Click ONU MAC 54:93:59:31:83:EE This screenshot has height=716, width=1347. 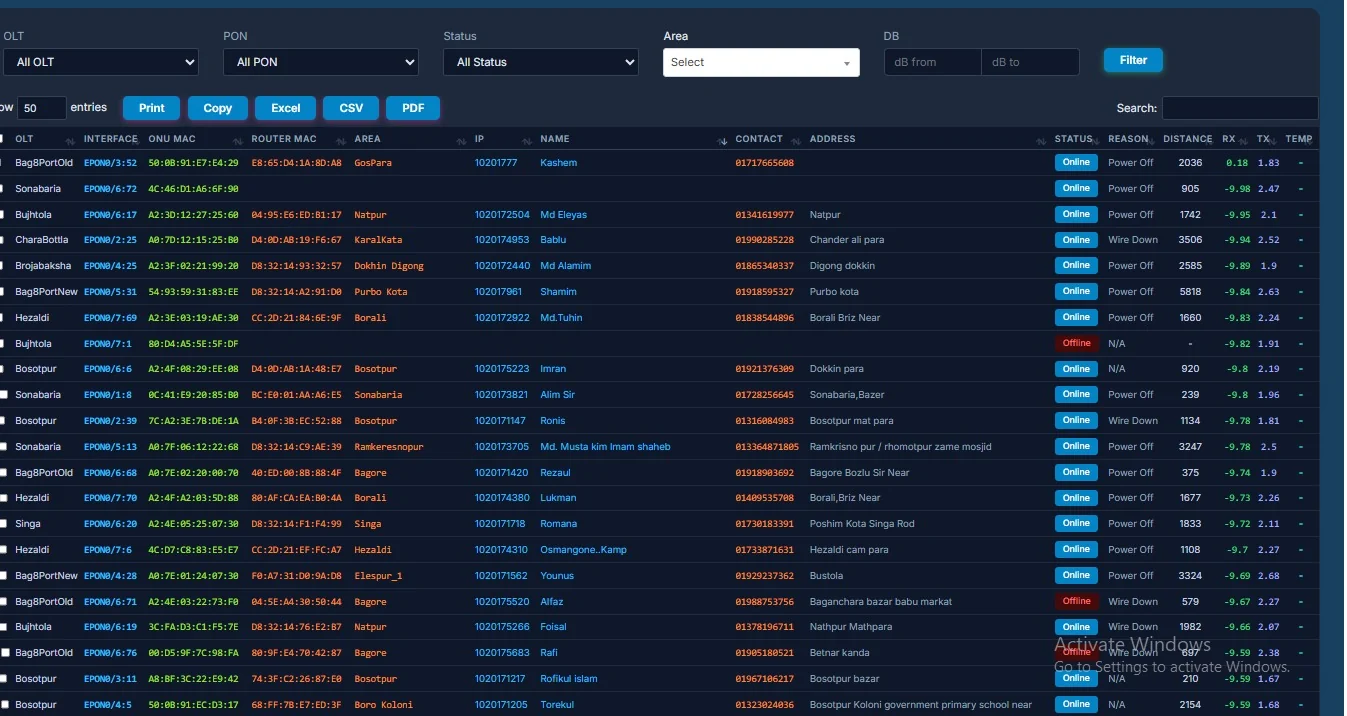click(193, 292)
